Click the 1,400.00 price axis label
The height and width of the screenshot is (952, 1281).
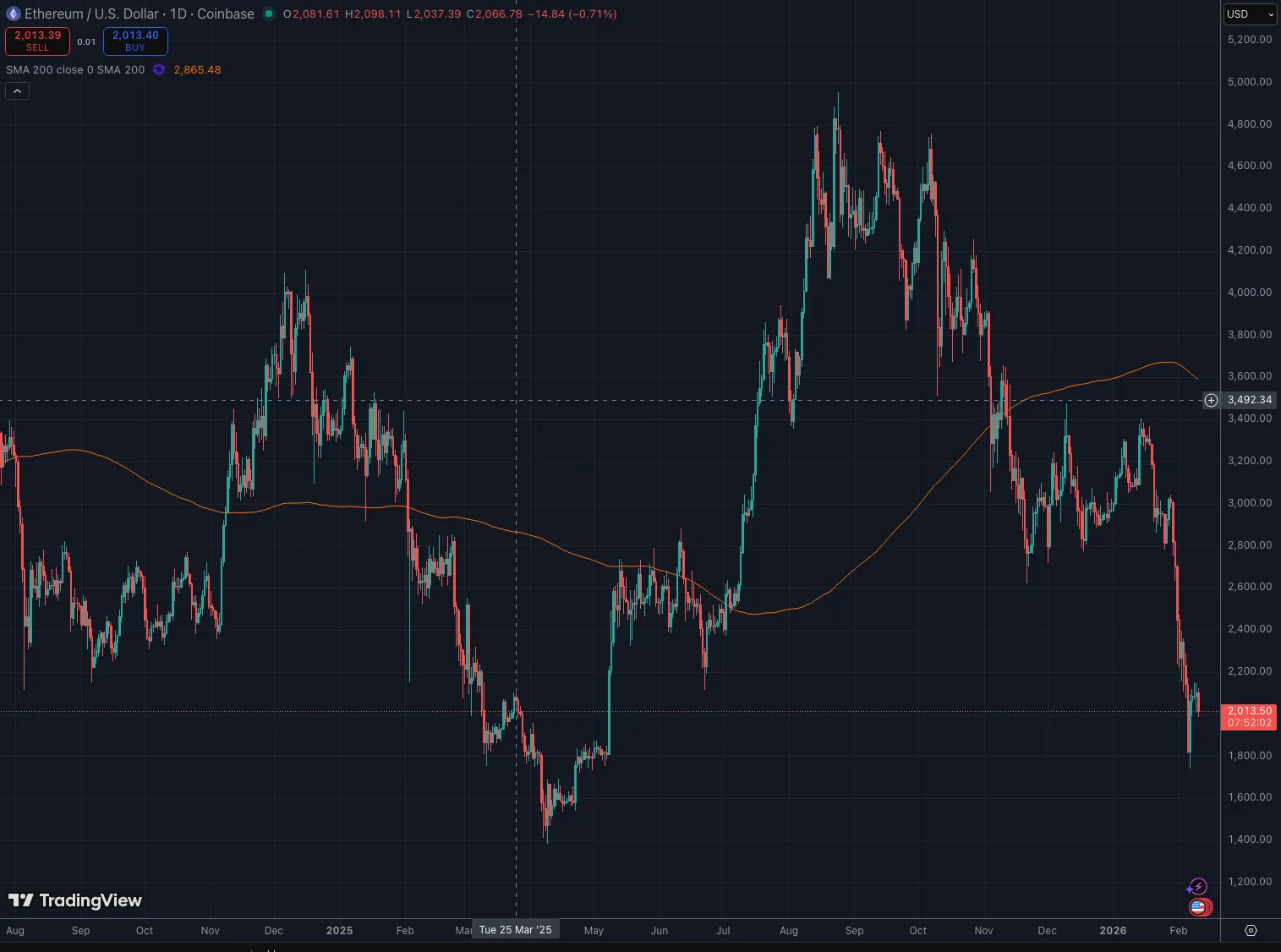point(1249,840)
